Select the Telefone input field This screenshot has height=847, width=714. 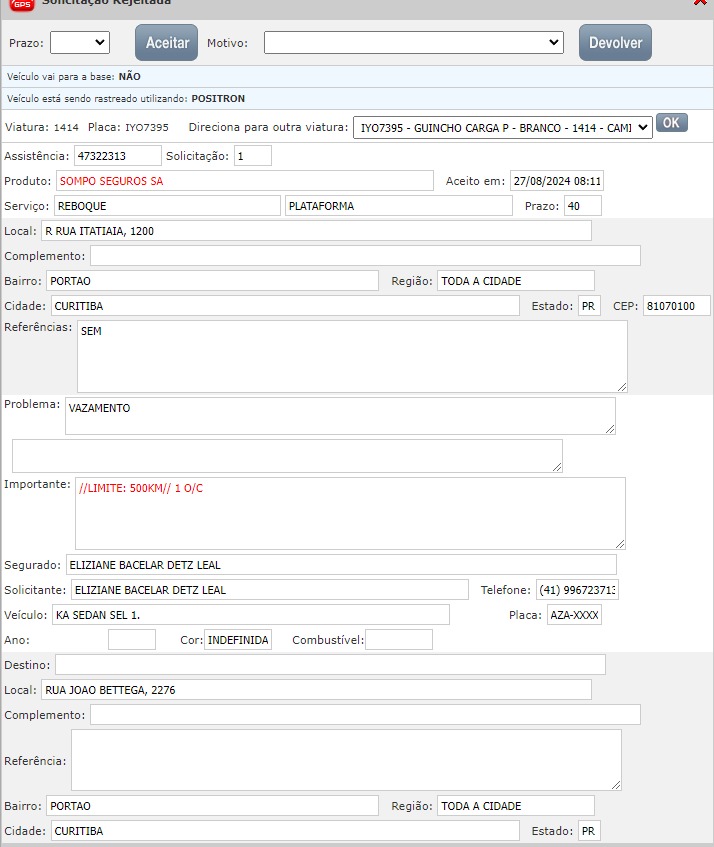tap(577, 590)
